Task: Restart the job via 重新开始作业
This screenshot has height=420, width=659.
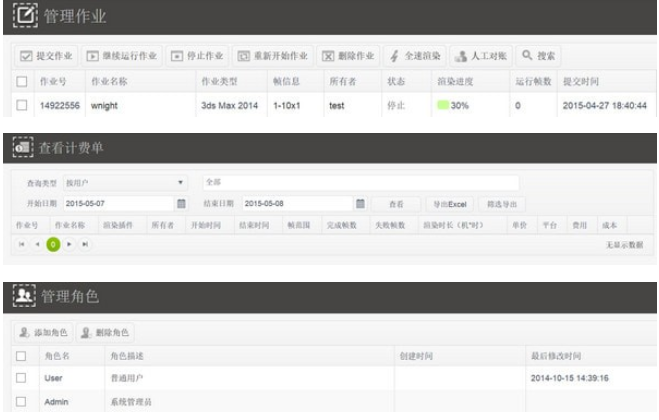Action: [273, 56]
